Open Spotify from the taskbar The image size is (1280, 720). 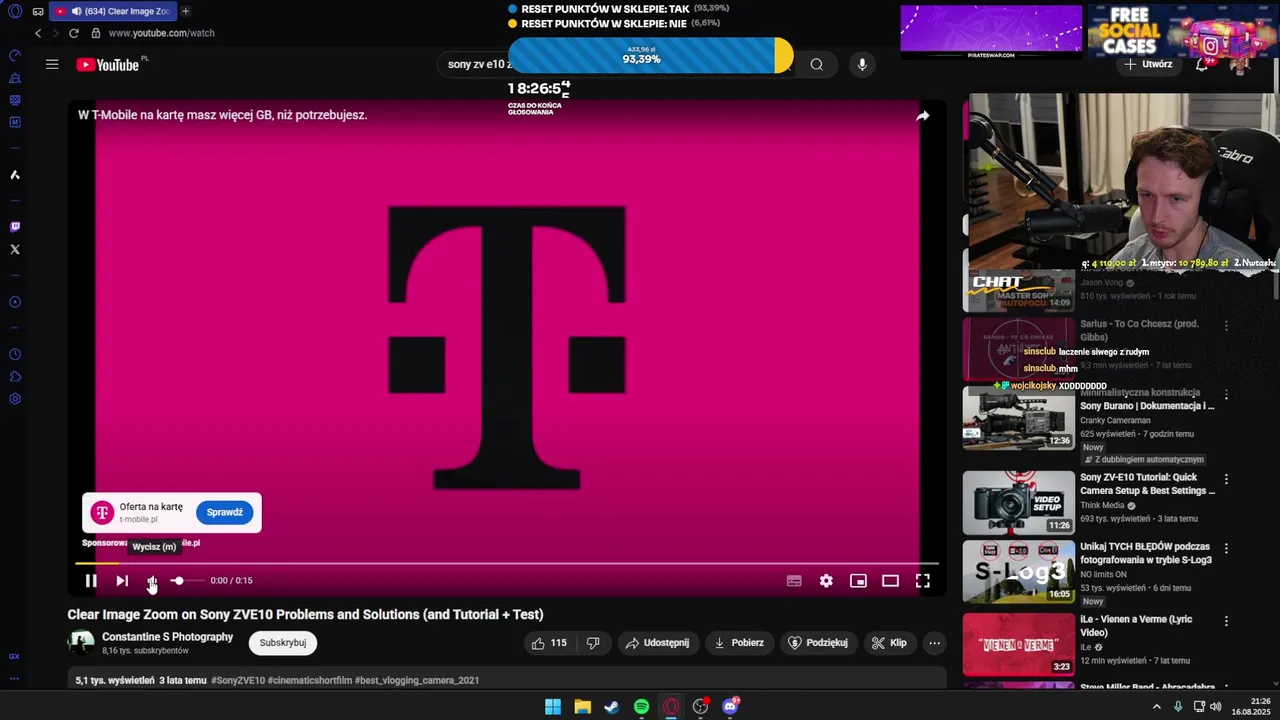(641, 707)
